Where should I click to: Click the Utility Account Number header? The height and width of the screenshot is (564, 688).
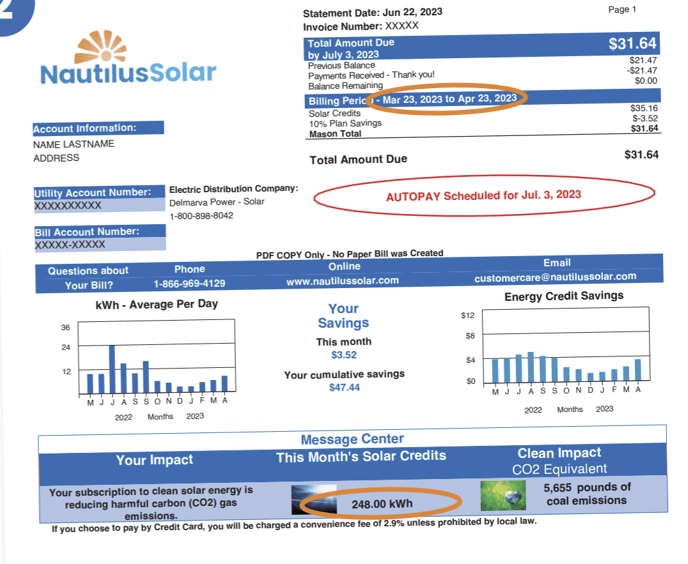pos(93,192)
